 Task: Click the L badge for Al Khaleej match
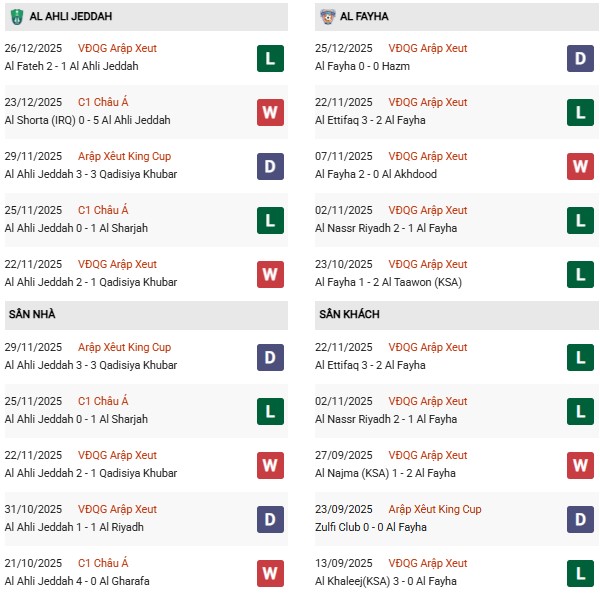[581, 573]
